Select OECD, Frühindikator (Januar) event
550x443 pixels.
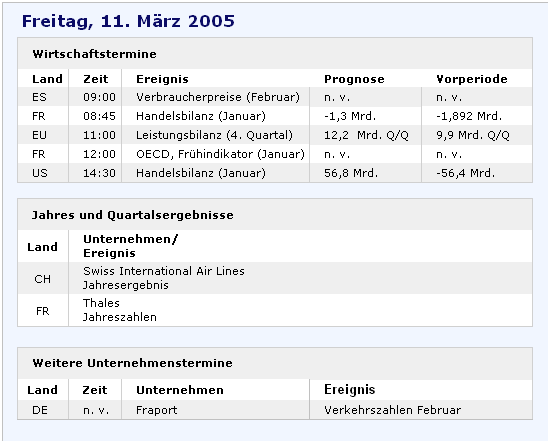tap(220, 154)
